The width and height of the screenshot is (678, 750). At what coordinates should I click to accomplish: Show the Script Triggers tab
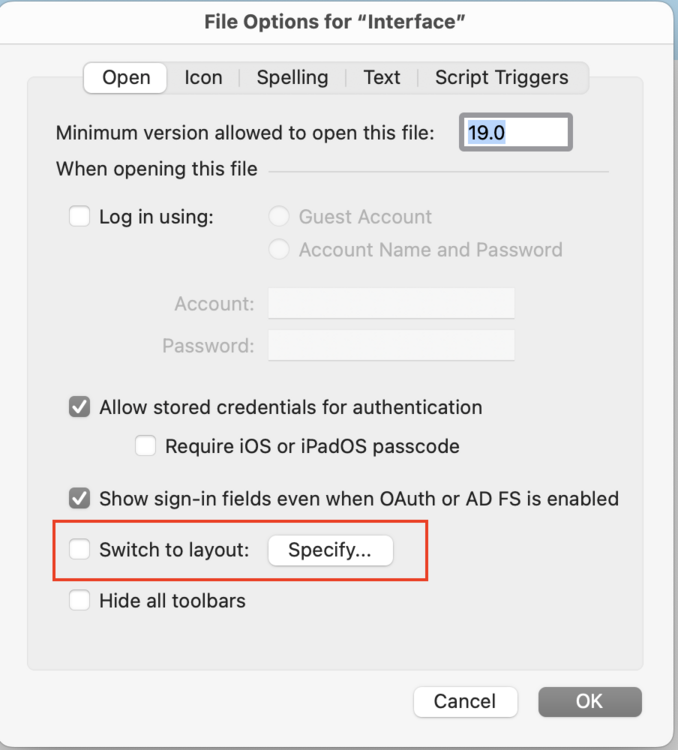[501, 78]
